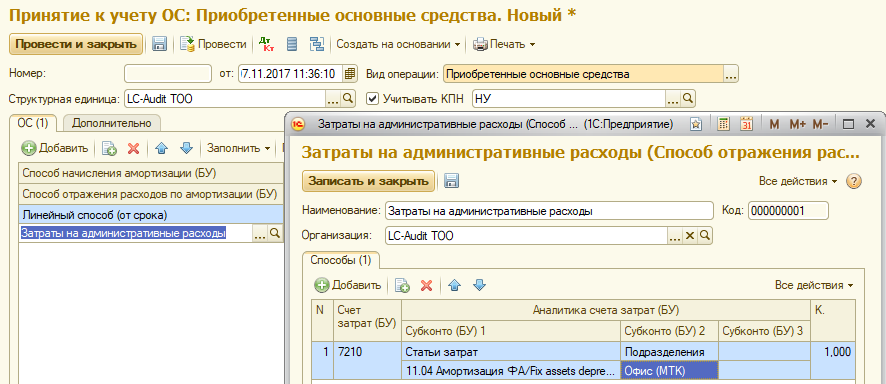Click Добавить in Способы tab
This screenshot has width=886, height=384.
pyautogui.click(x=349, y=285)
